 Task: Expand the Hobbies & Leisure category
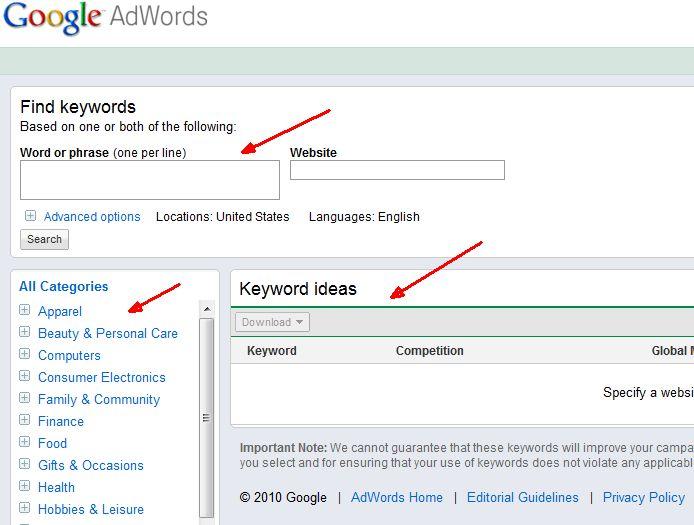(x=25, y=508)
